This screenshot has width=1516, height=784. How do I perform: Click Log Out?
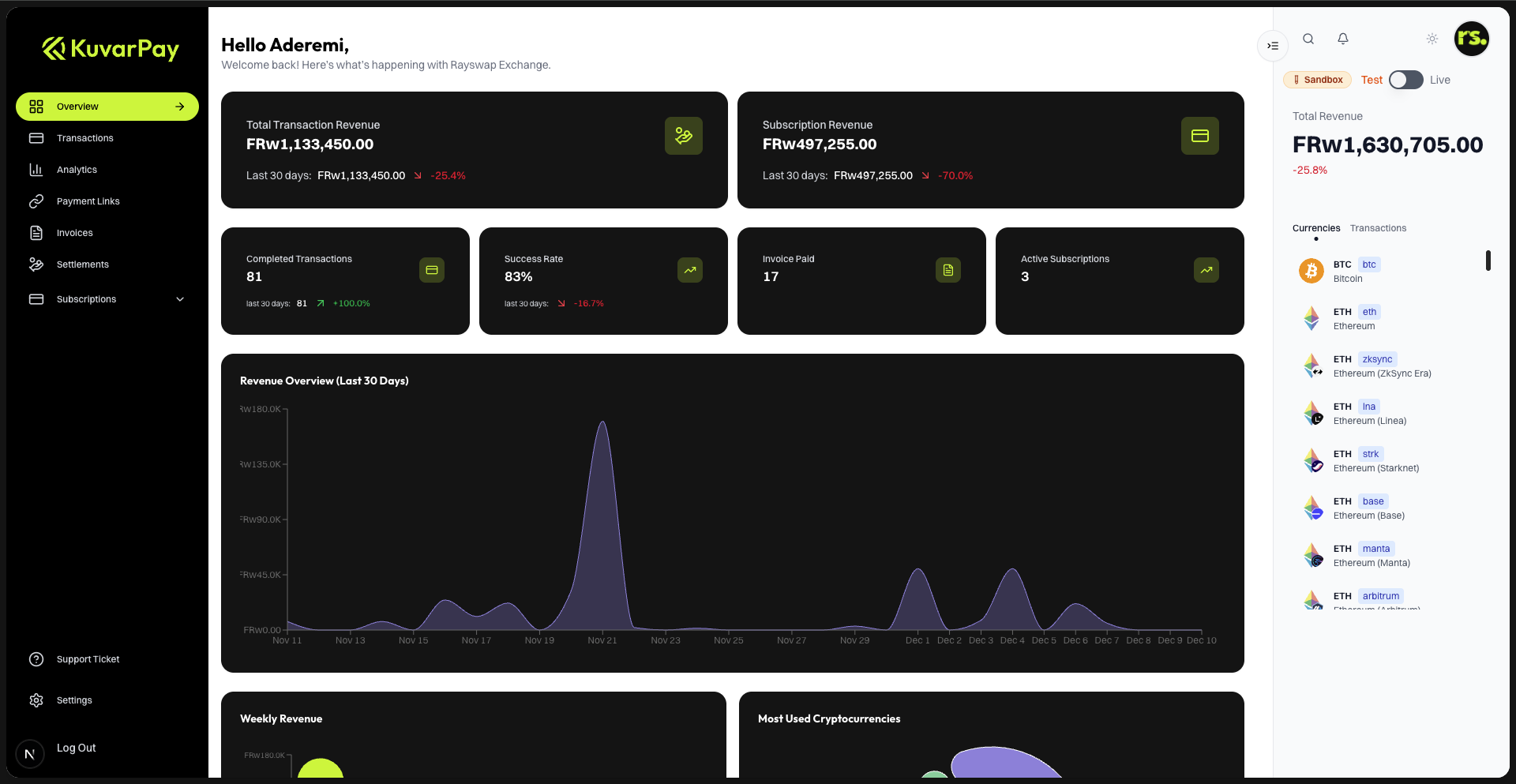coord(76,748)
